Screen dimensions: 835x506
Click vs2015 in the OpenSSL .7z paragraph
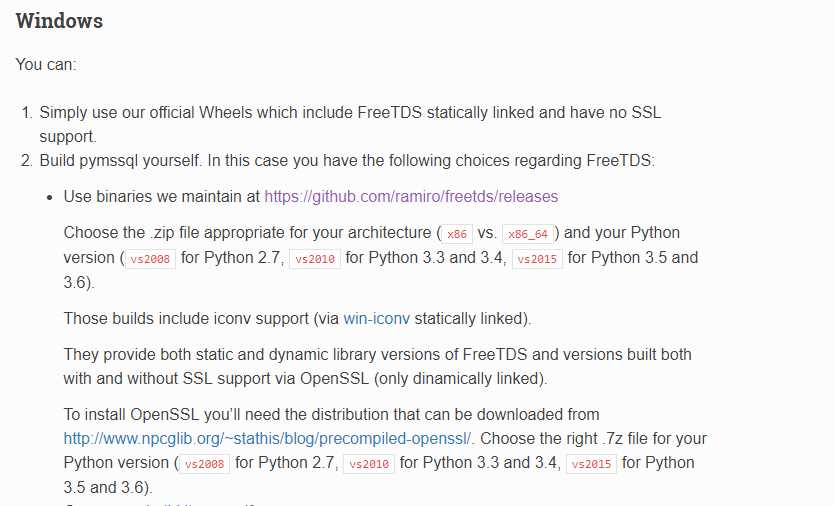point(591,464)
